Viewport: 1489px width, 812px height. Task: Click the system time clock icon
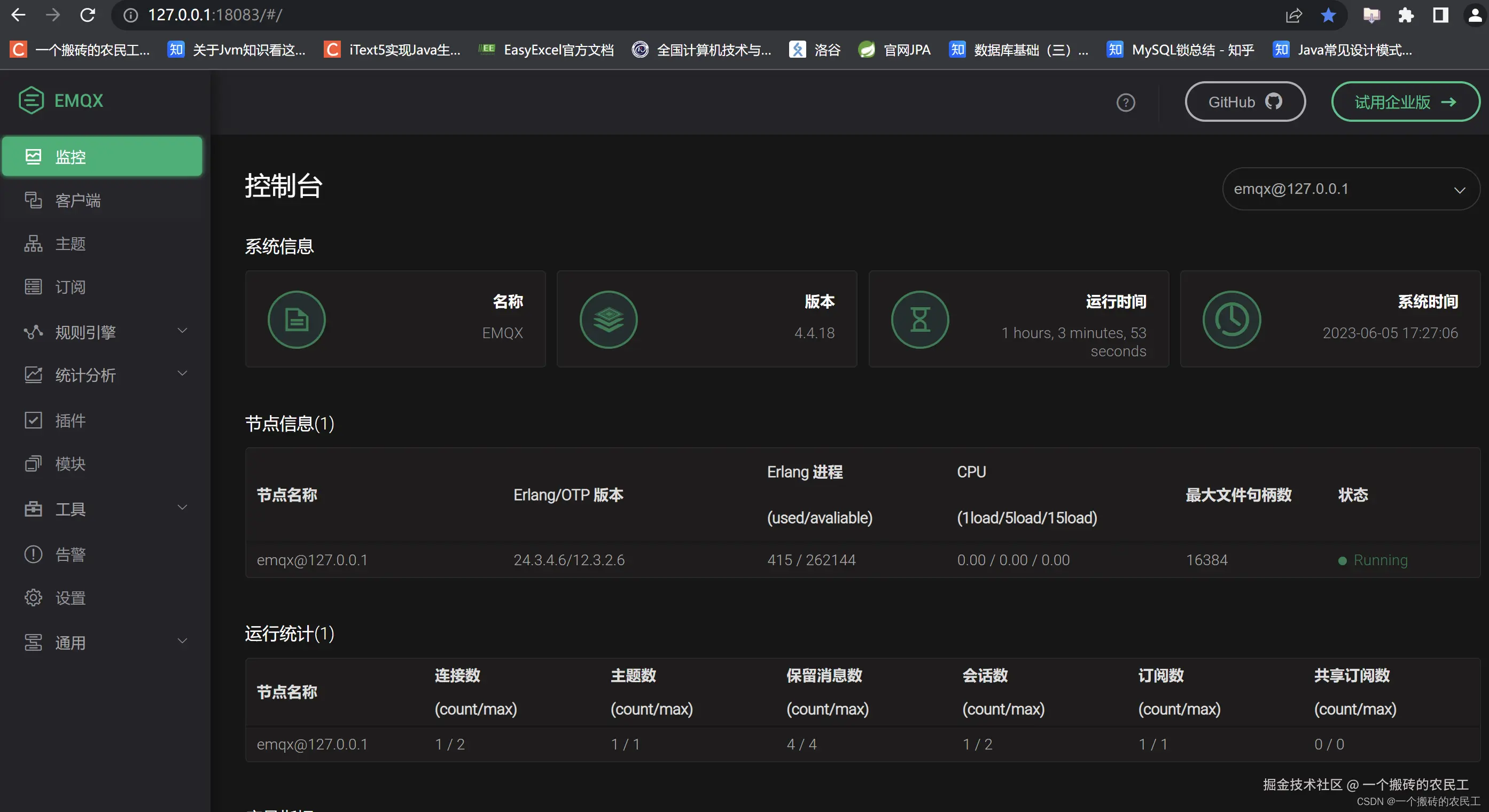[x=1231, y=319]
